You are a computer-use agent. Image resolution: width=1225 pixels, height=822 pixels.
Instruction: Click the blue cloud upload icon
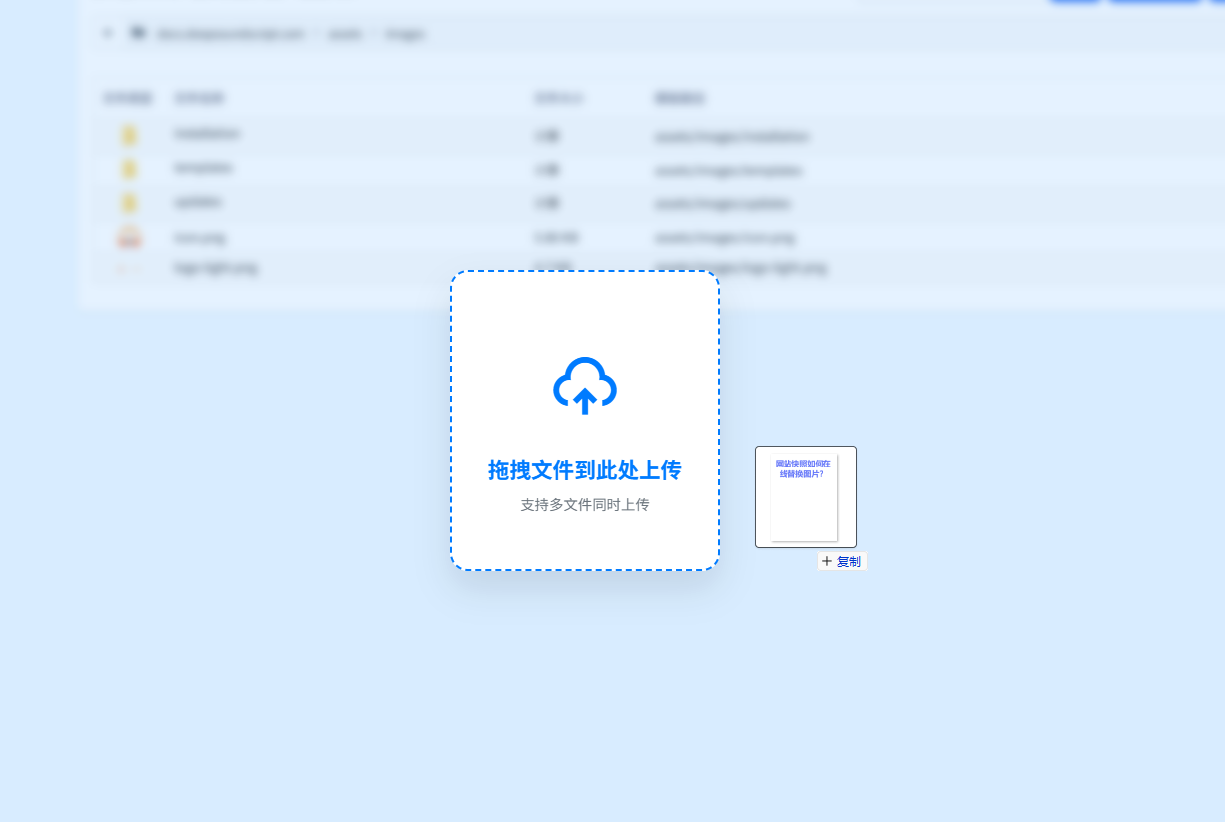[x=584, y=386]
